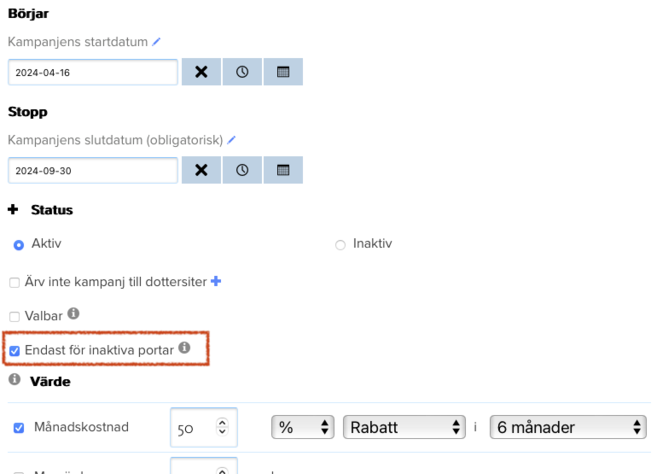Image resolution: width=657 pixels, height=474 pixels.
Task: Enable Ärv inte kampanj till dottersiter
Action: point(15,283)
